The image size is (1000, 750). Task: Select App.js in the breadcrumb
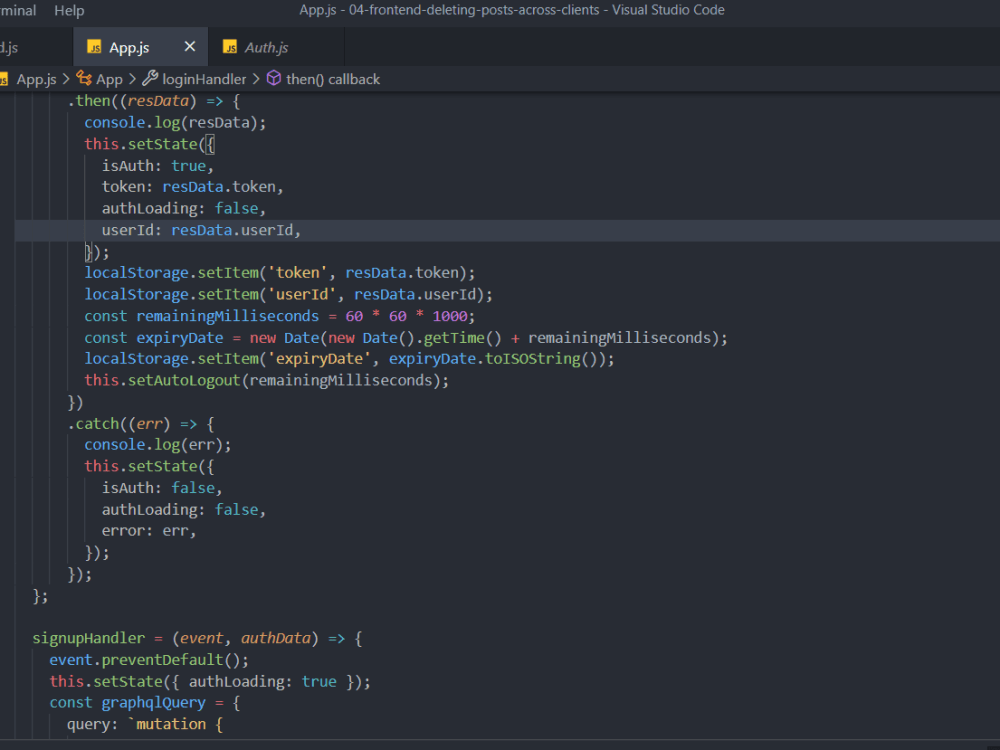coord(36,79)
